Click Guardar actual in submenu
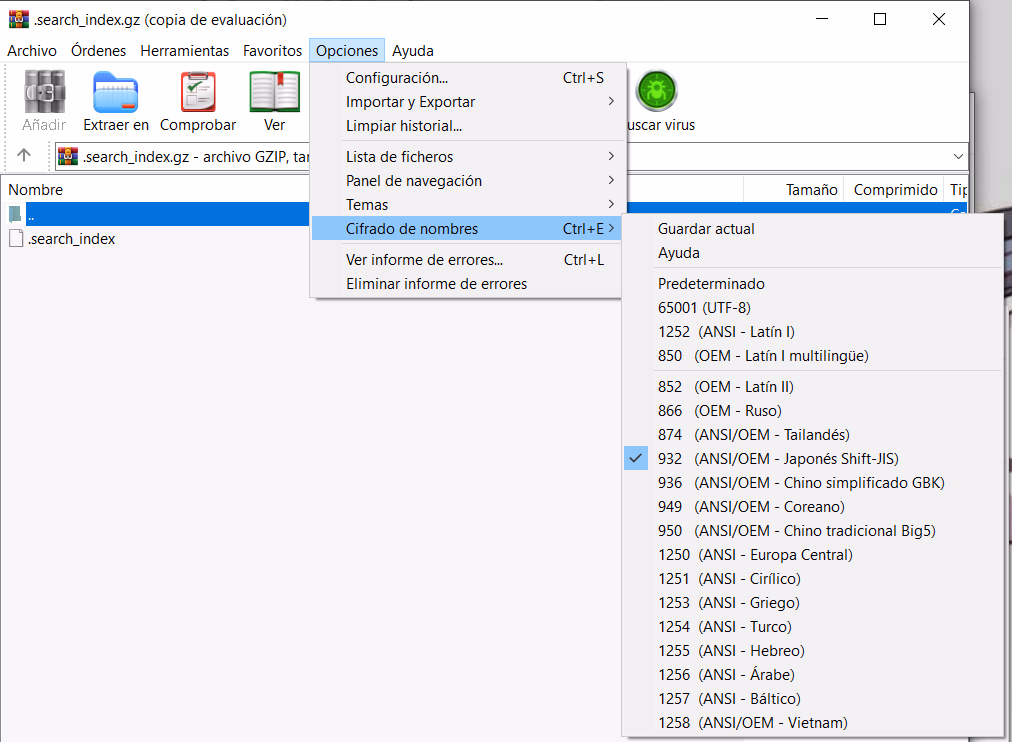Screen dimensions: 1012x742 (706, 229)
